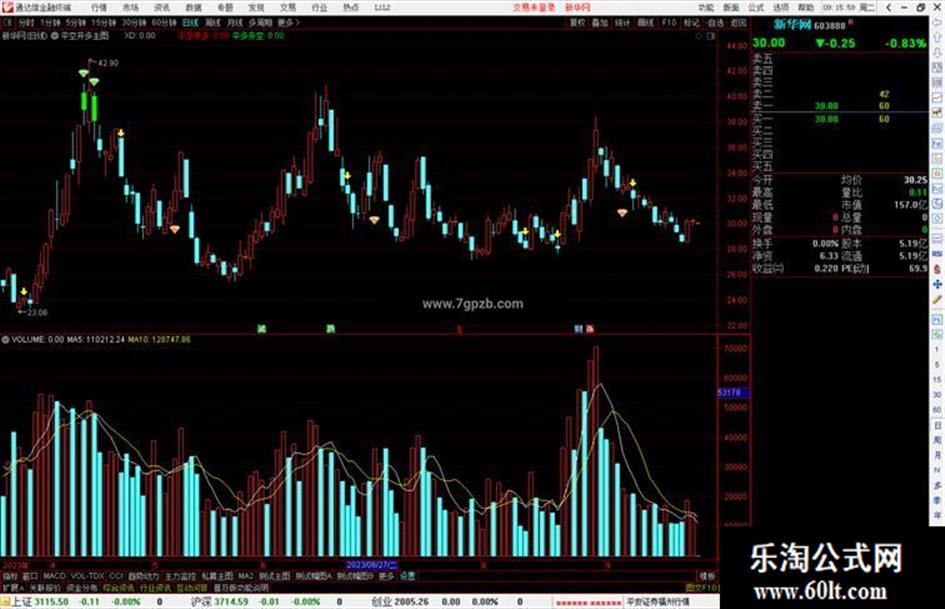Open the 热点 menu

[x=351, y=7]
